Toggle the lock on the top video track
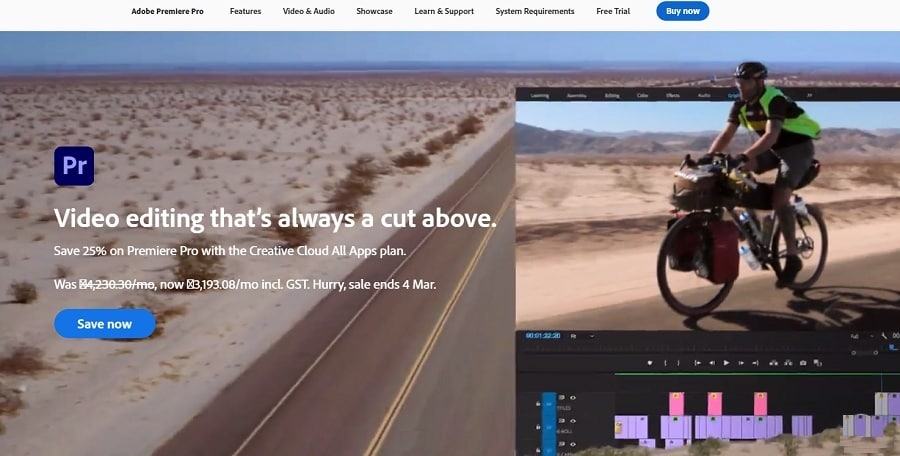This screenshot has height=456, width=900. (x=538, y=404)
